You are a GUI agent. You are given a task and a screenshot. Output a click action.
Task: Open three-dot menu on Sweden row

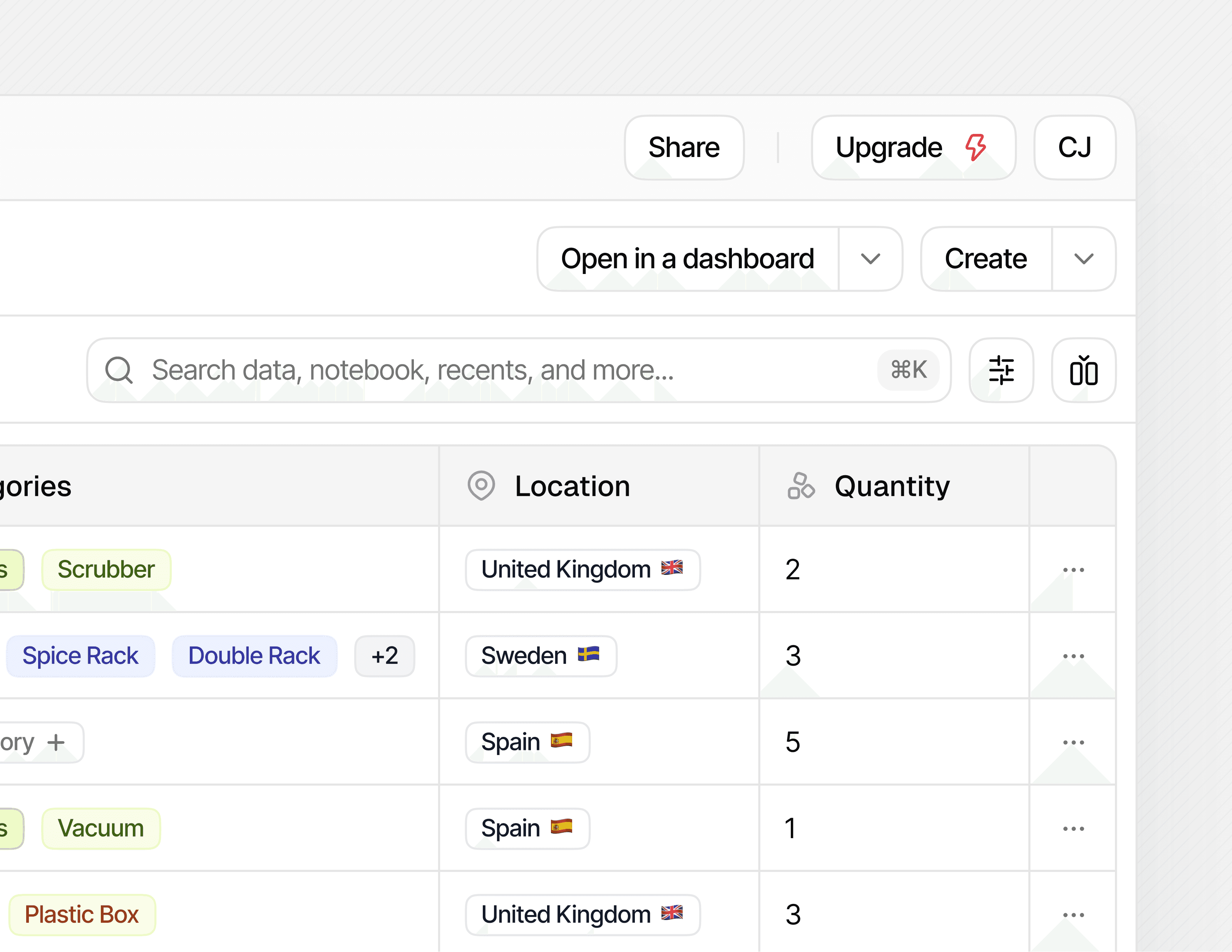1073,656
